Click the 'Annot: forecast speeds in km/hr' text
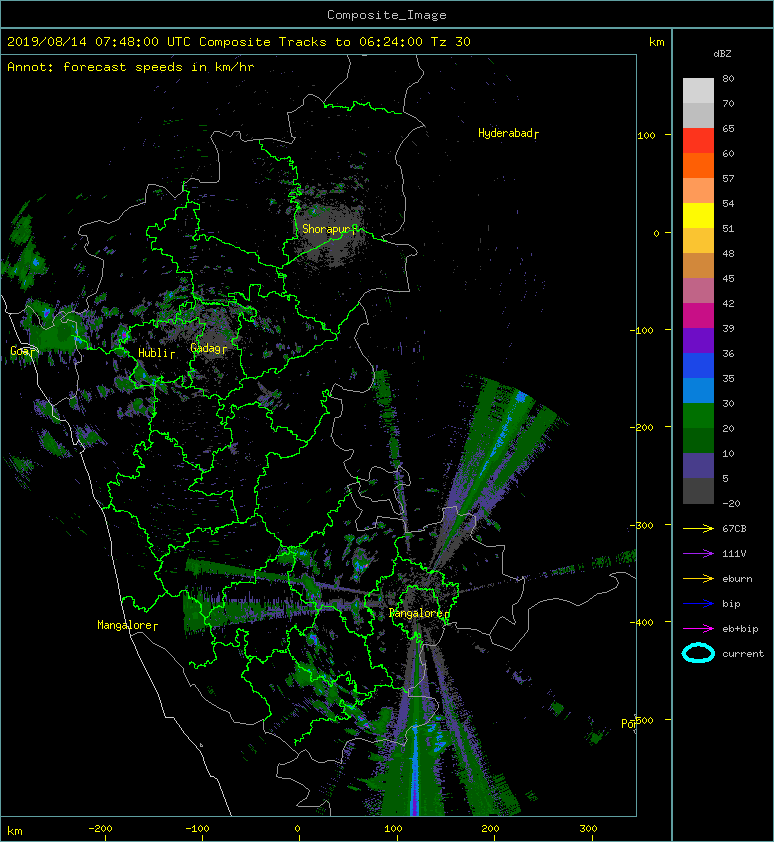This screenshot has height=842, width=774. 131,67
